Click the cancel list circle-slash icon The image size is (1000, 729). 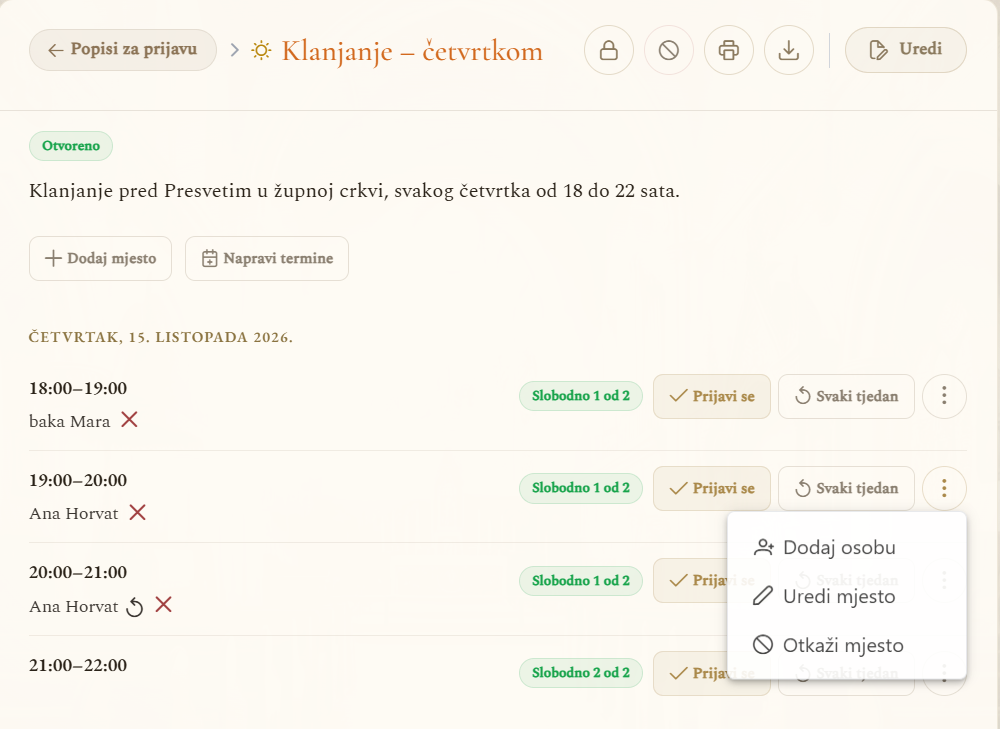coord(669,50)
